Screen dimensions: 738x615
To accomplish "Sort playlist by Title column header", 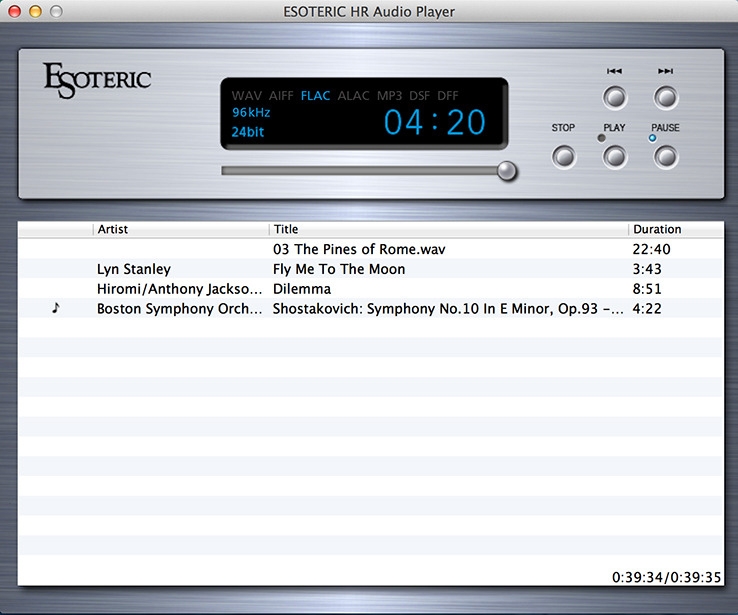I will 448,229.
